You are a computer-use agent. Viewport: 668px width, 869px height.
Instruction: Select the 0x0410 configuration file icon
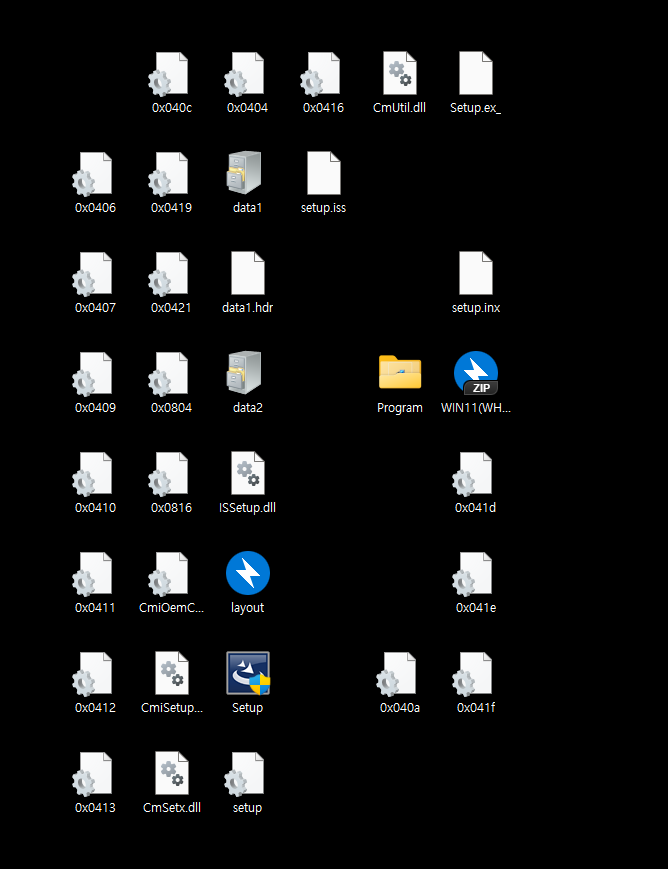(x=93, y=474)
